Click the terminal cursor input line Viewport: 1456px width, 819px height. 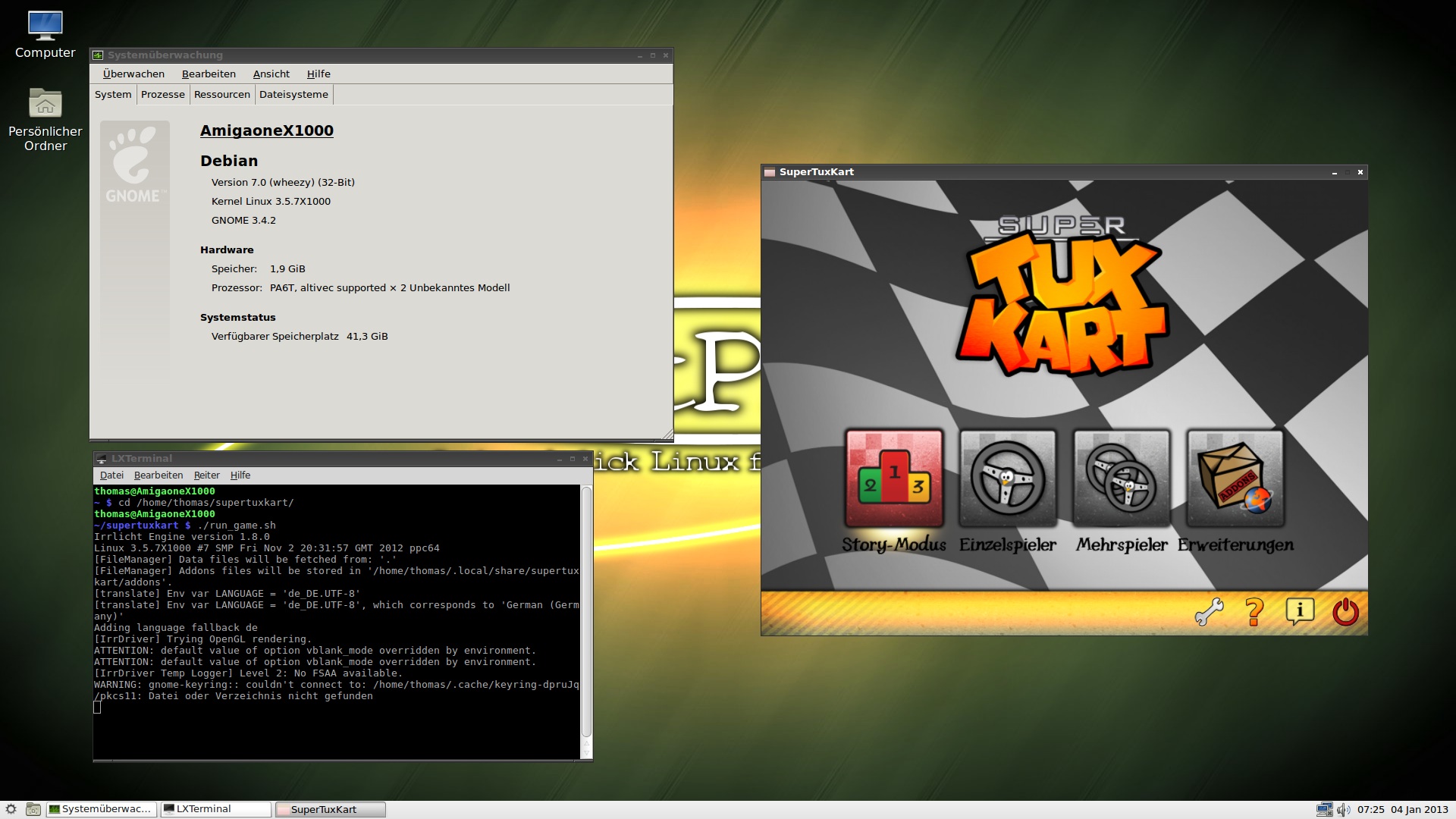click(x=97, y=708)
